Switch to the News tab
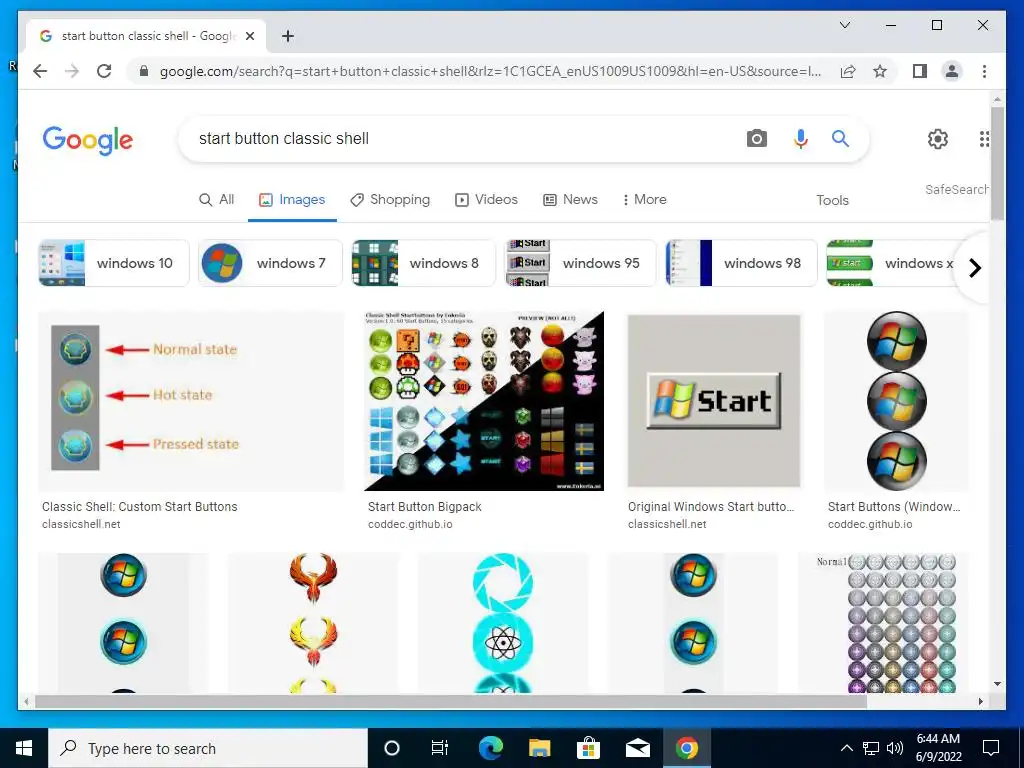The height and width of the screenshot is (768, 1024). click(x=570, y=200)
